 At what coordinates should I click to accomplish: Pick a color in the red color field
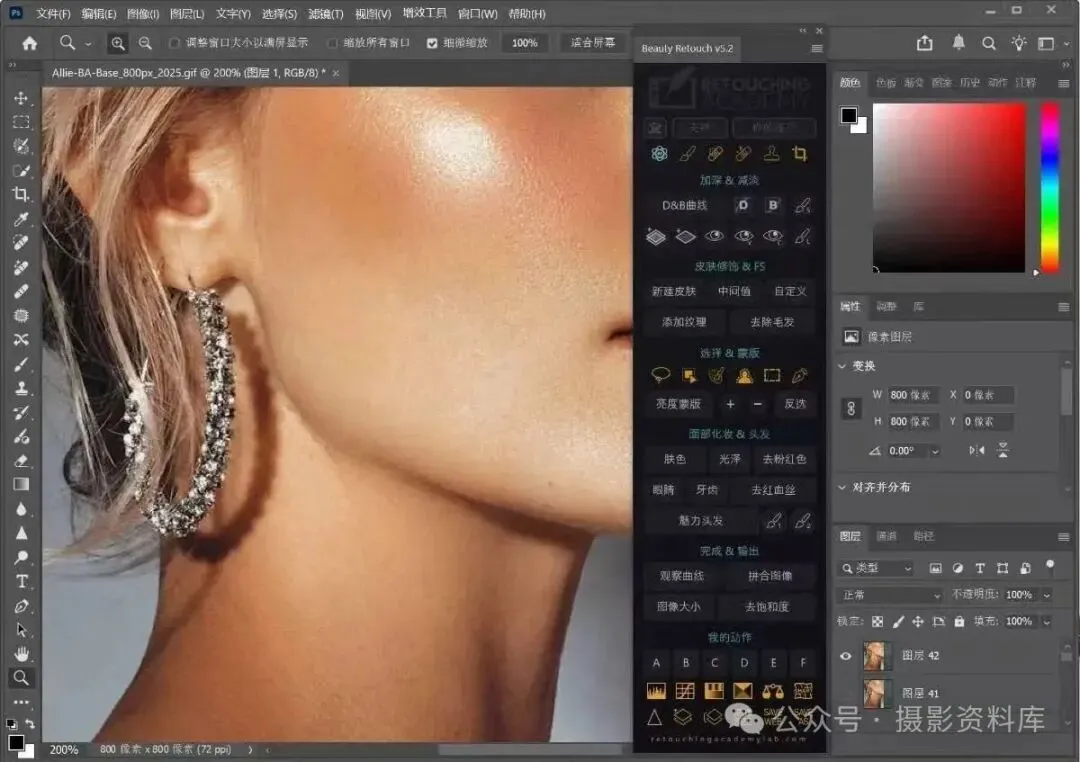click(x=948, y=187)
